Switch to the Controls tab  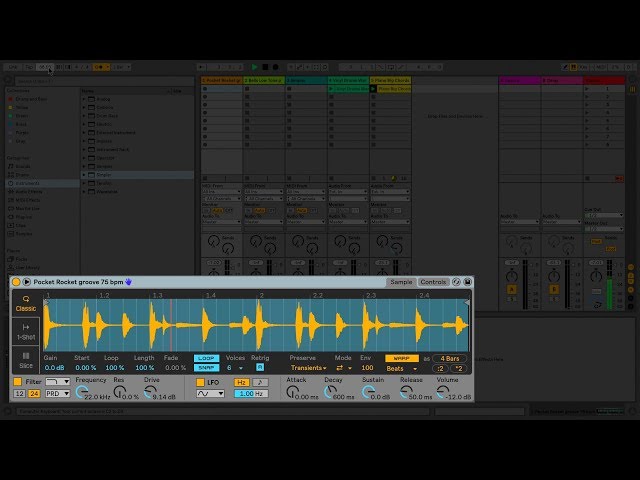pos(433,282)
